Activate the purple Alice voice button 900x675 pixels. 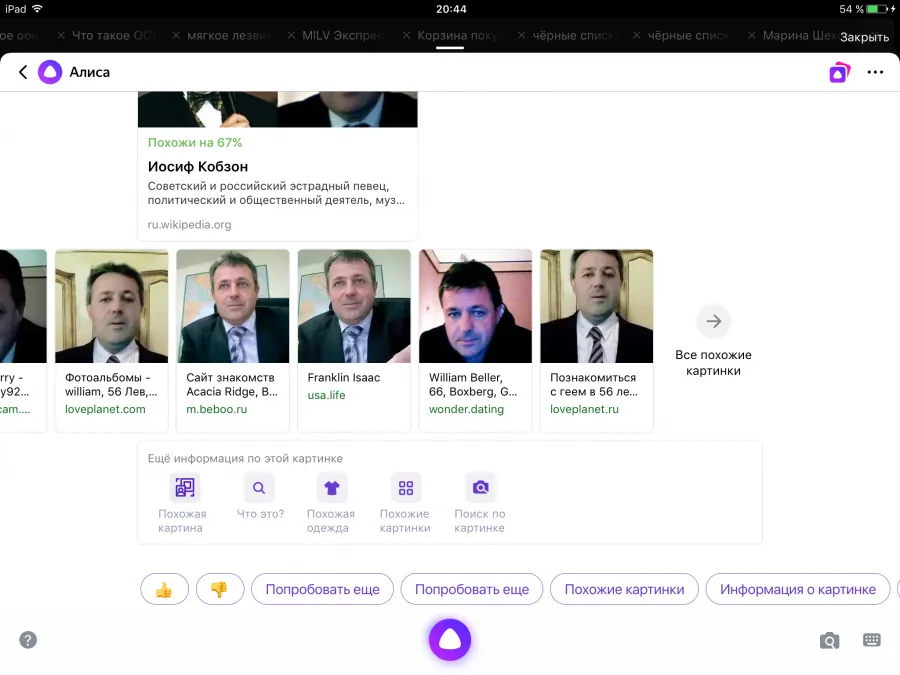coord(450,639)
